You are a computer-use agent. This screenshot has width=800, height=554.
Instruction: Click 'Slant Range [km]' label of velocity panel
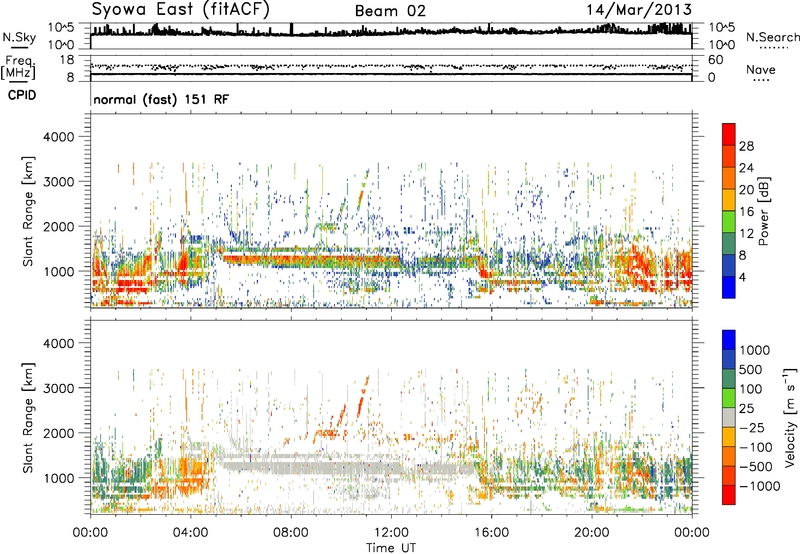pos(28,417)
